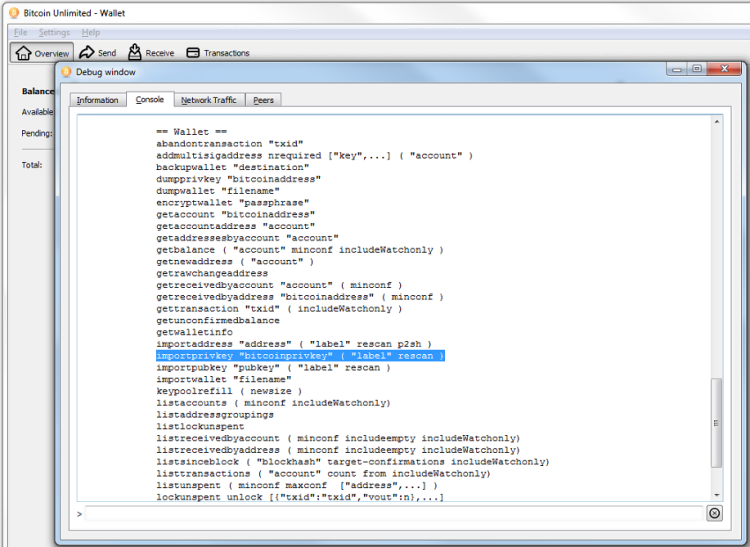Open the Help menu
Viewport: 750px width, 547px height.
point(91,33)
